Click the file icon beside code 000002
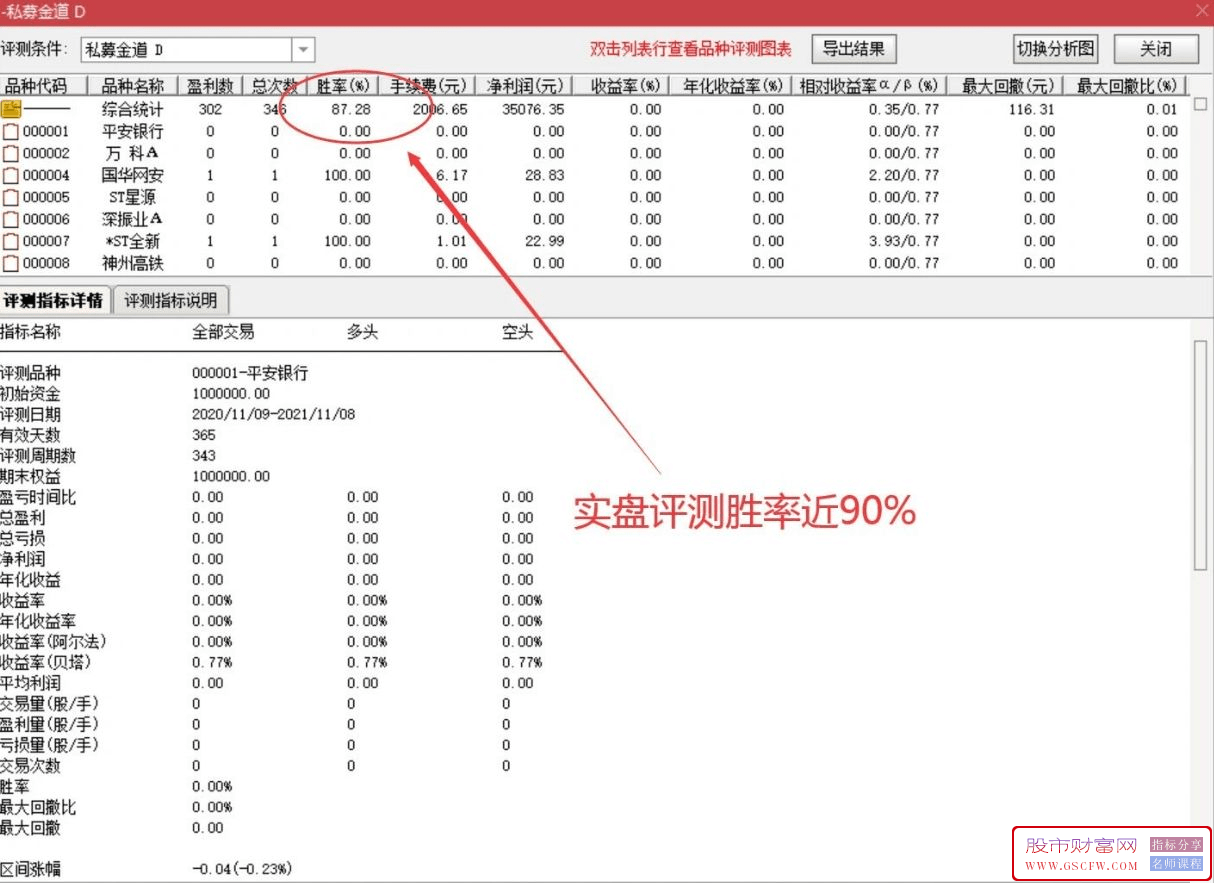 click(x=10, y=153)
